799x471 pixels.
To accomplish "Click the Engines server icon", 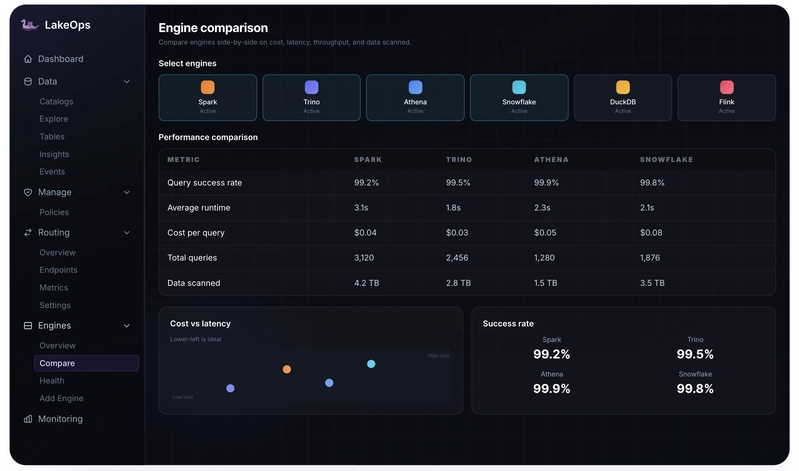I will pyautogui.click(x=28, y=326).
